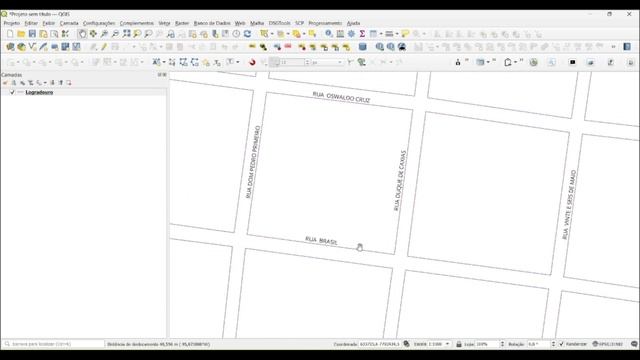
Task: Click the Open Layer Styling Panel icon in Camadas
Action: 5,83
